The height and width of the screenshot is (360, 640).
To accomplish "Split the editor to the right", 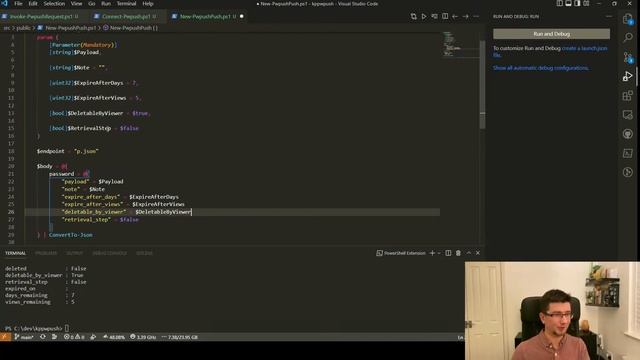I will coord(445,16).
